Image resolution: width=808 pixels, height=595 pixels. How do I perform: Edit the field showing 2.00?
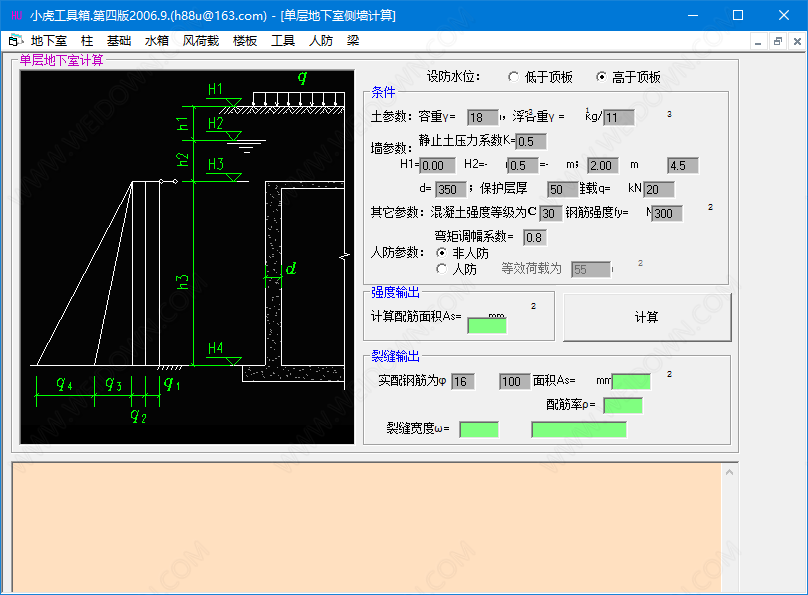(x=603, y=165)
